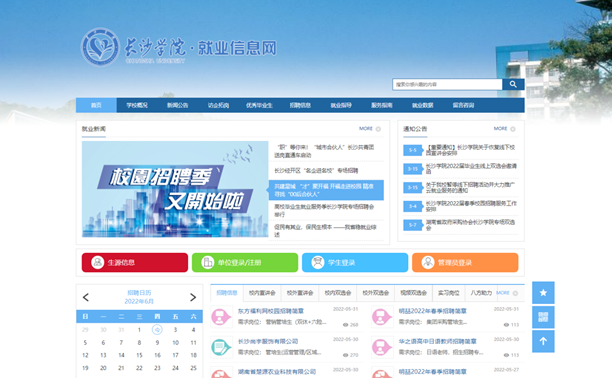The height and width of the screenshot is (378, 612).
Task: Switch to the 校内宣讲会 tab
Action: 262,293
